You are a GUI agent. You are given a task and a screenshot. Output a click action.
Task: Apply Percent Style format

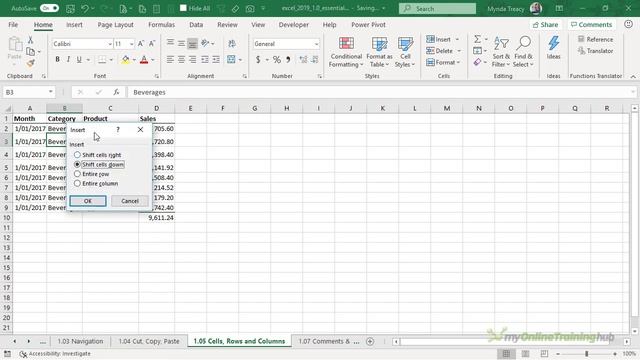[x=277, y=60]
